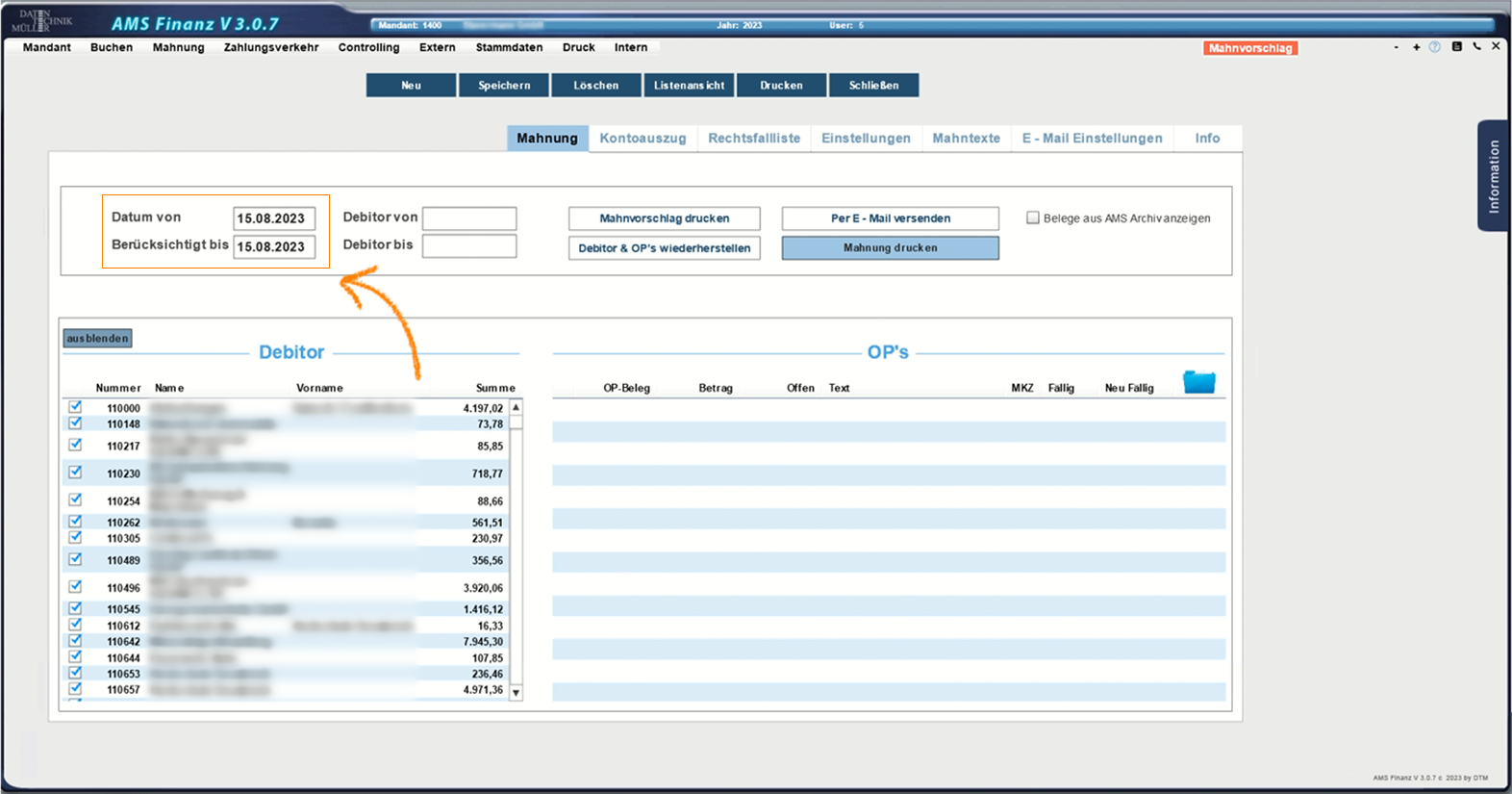
Task: Click the plus zoom icon
Action: [x=1416, y=47]
